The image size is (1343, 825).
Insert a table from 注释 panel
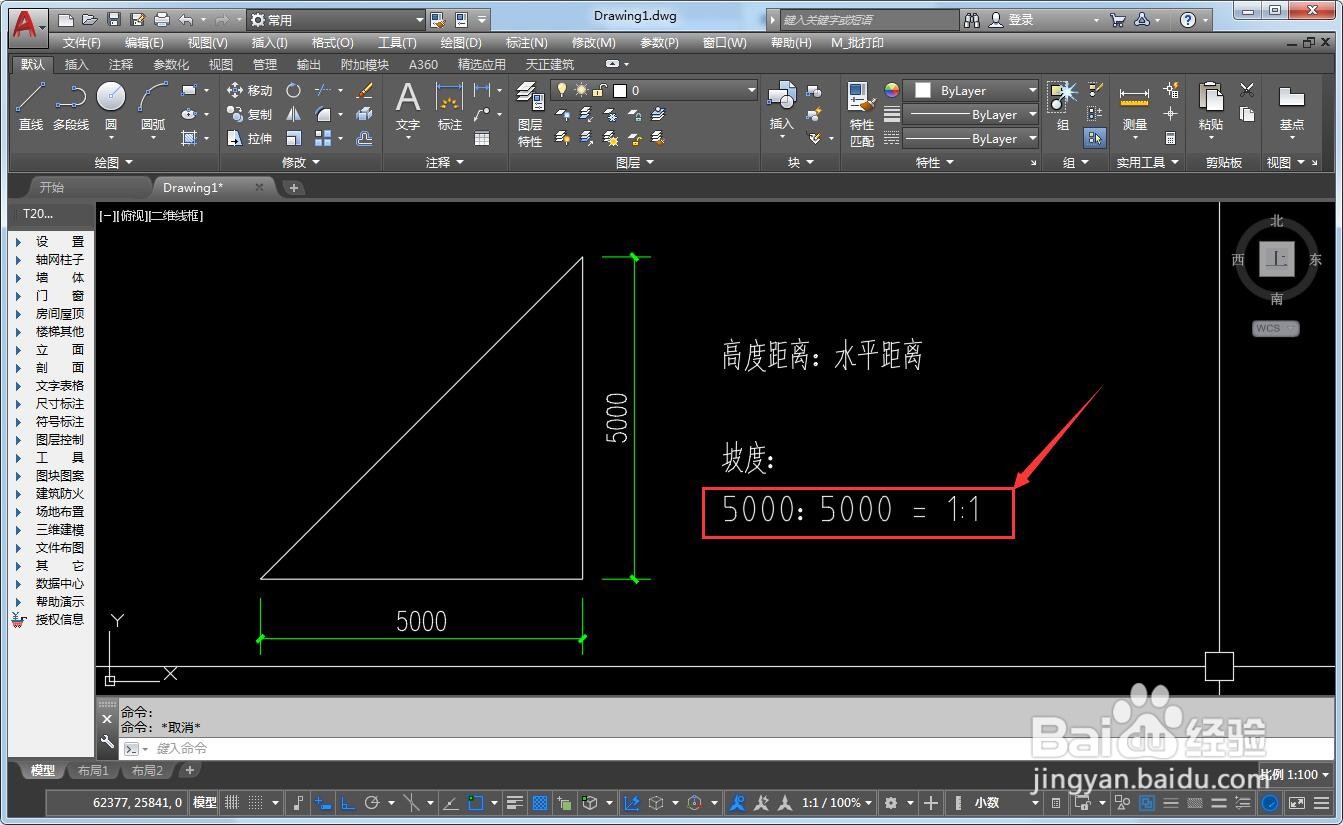[482, 138]
